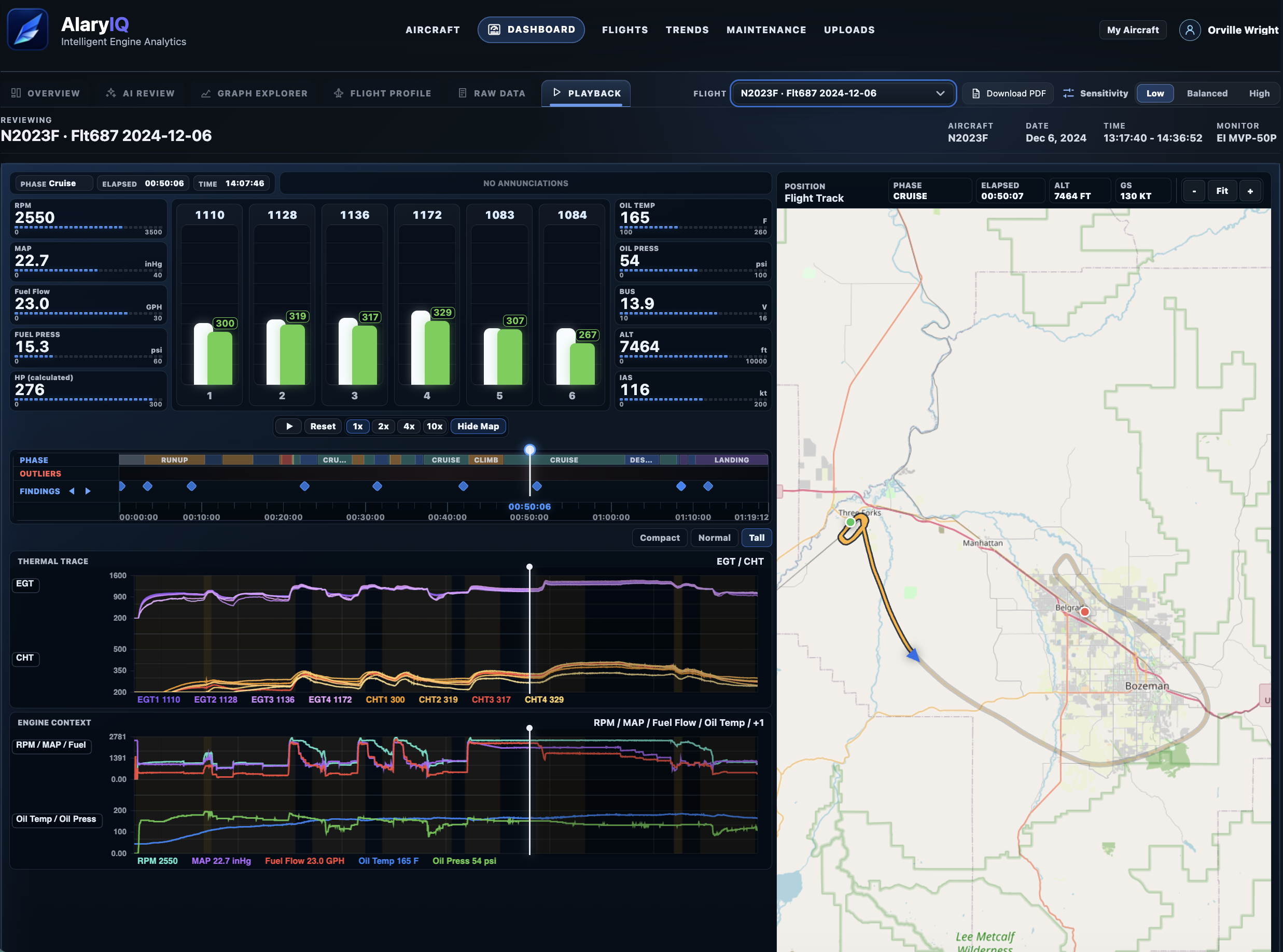Click the CHT4 329 legend entry
1283x952 pixels.
click(543, 699)
